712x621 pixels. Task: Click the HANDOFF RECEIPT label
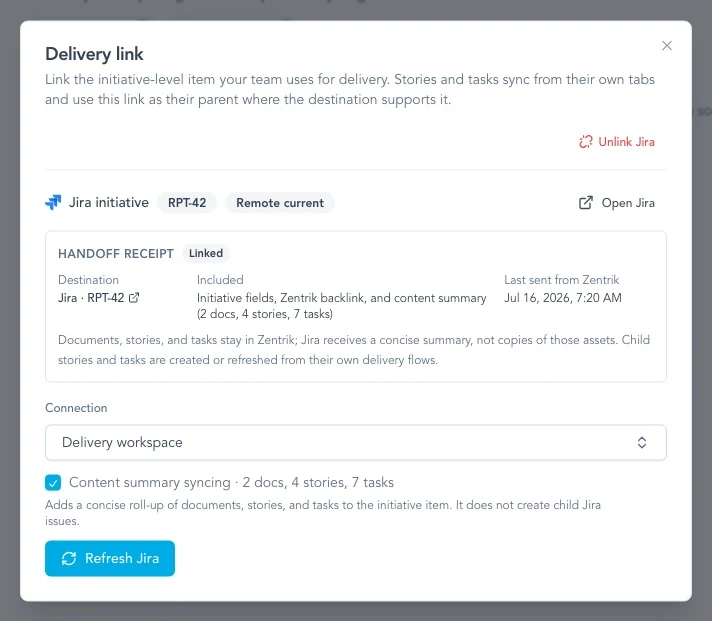pyautogui.click(x=116, y=253)
